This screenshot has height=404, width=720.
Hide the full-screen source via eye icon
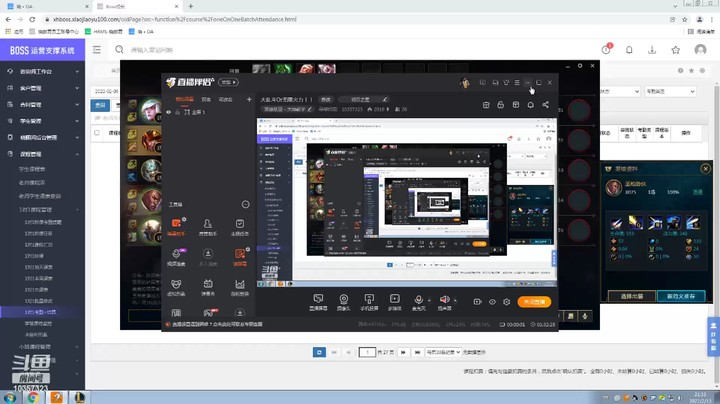click(169, 112)
